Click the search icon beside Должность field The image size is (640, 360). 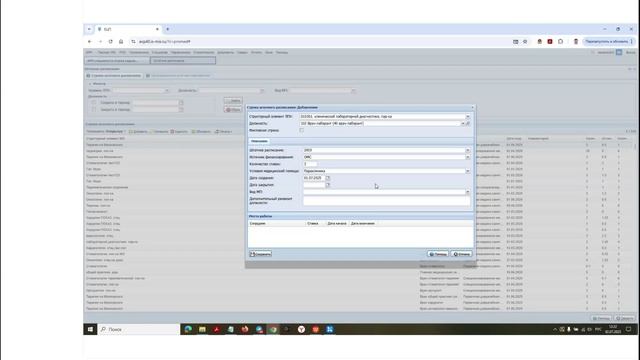(468, 123)
